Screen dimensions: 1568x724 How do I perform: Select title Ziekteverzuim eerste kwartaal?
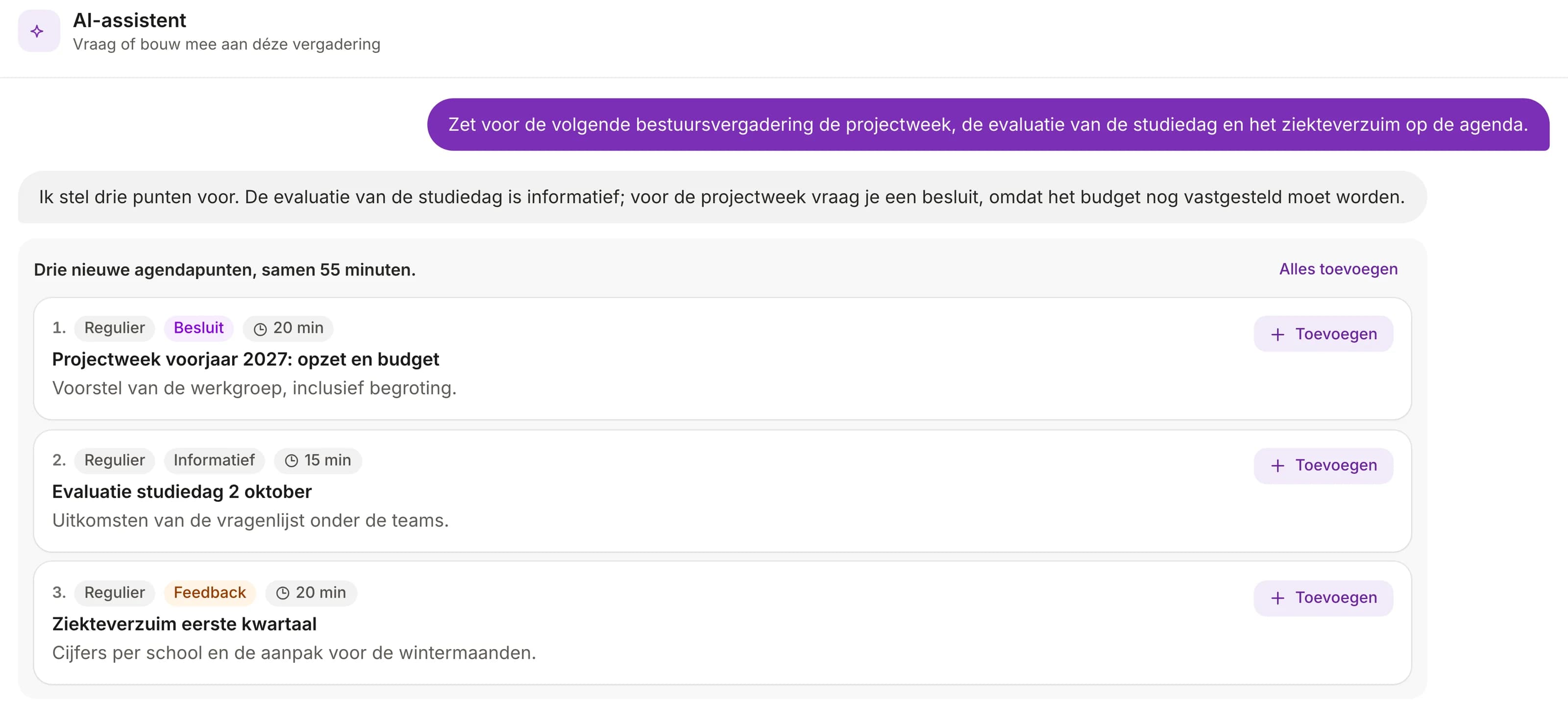pyautogui.click(x=184, y=624)
